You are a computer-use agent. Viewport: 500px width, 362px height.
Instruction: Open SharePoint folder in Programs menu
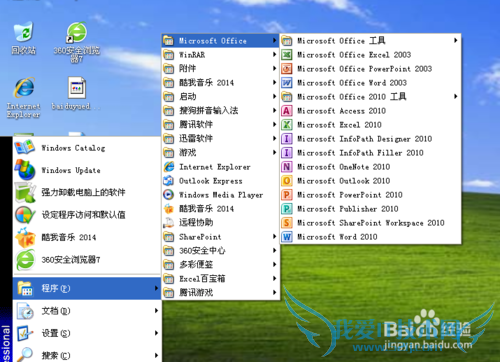click(x=220, y=237)
